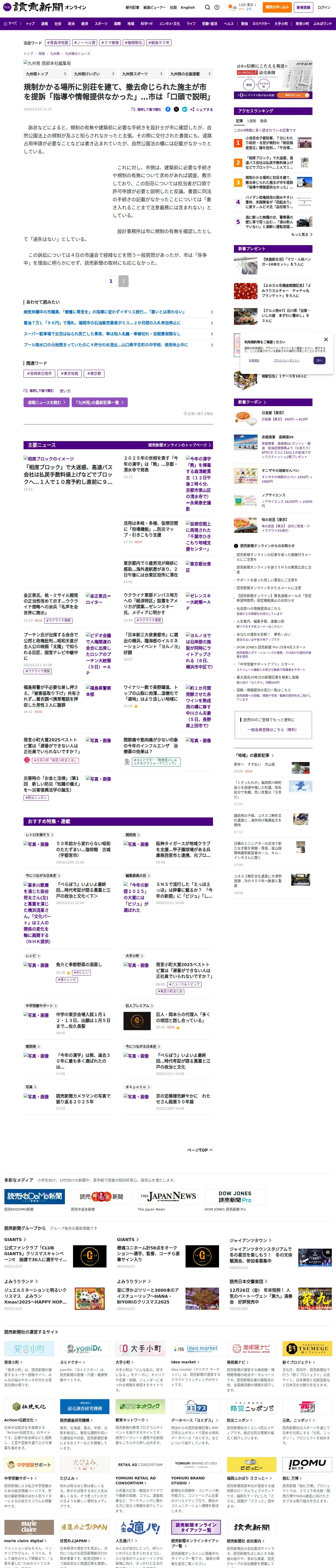Click the Yomiuri Shimbun Online logo

44,7
